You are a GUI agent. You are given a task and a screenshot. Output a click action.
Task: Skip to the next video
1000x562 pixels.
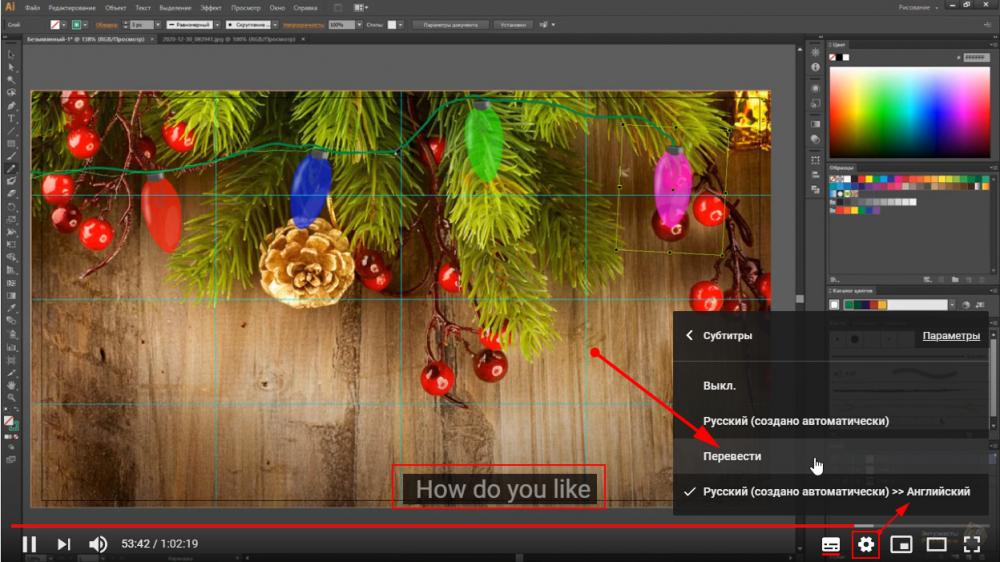tap(64, 544)
